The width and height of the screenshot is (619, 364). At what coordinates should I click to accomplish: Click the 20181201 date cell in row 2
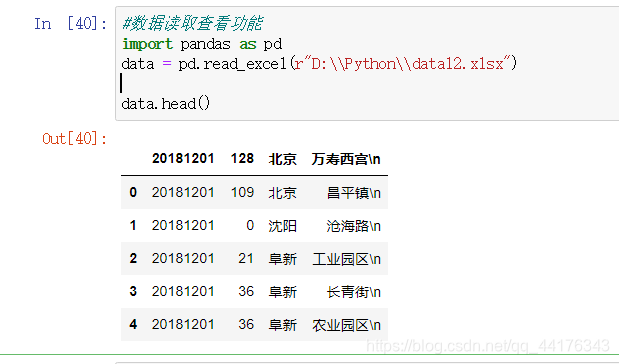click(183, 258)
